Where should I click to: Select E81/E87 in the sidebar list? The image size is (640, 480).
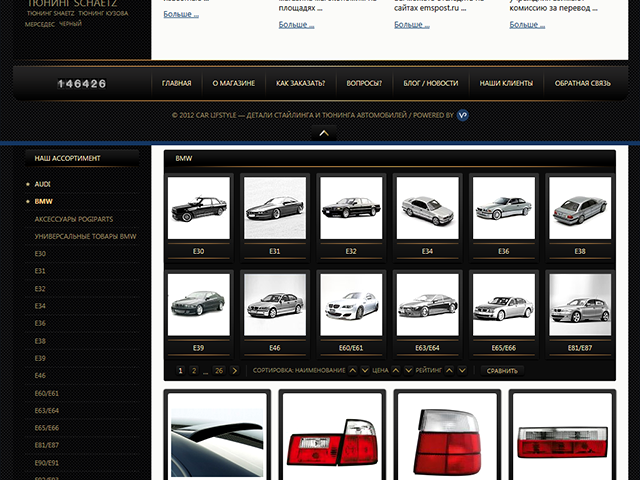point(47,445)
